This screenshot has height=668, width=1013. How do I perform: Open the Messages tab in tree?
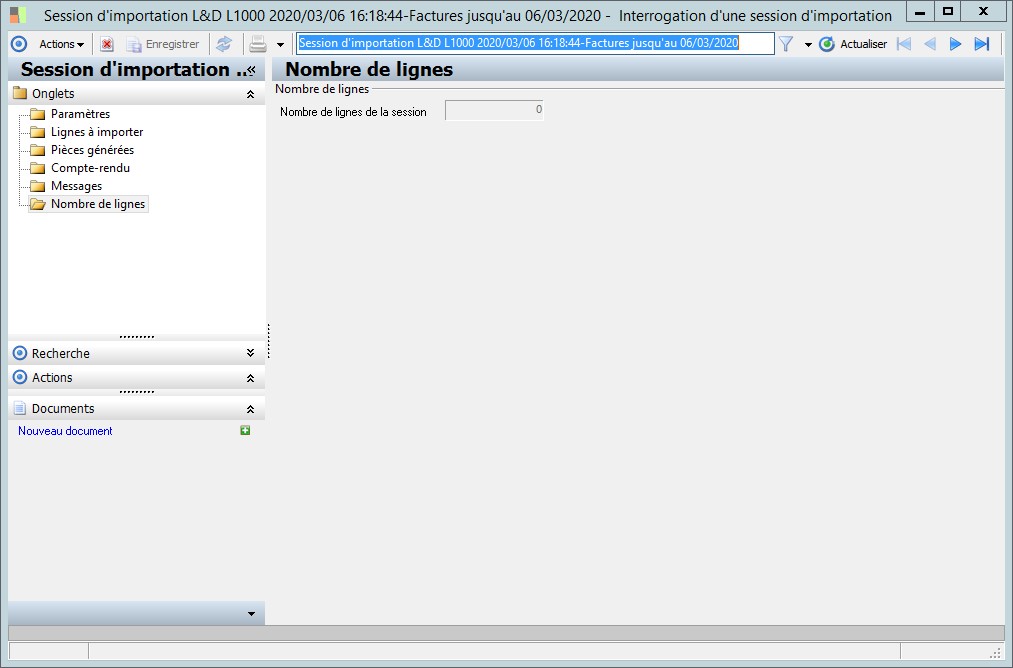(76, 186)
